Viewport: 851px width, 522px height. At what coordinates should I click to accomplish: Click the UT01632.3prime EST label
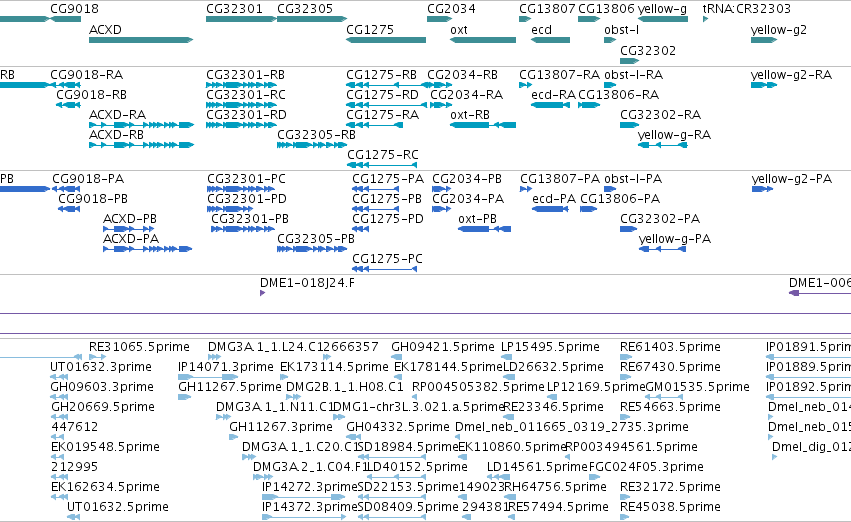point(101,367)
